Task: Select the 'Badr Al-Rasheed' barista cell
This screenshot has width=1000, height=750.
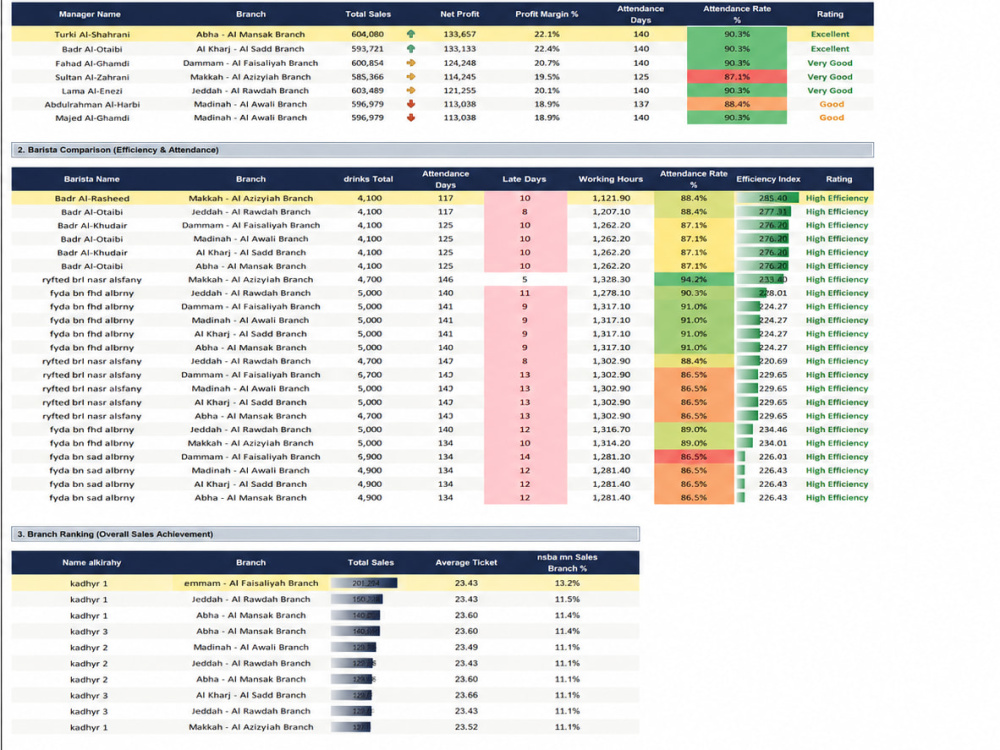Action: (x=92, y=198)
